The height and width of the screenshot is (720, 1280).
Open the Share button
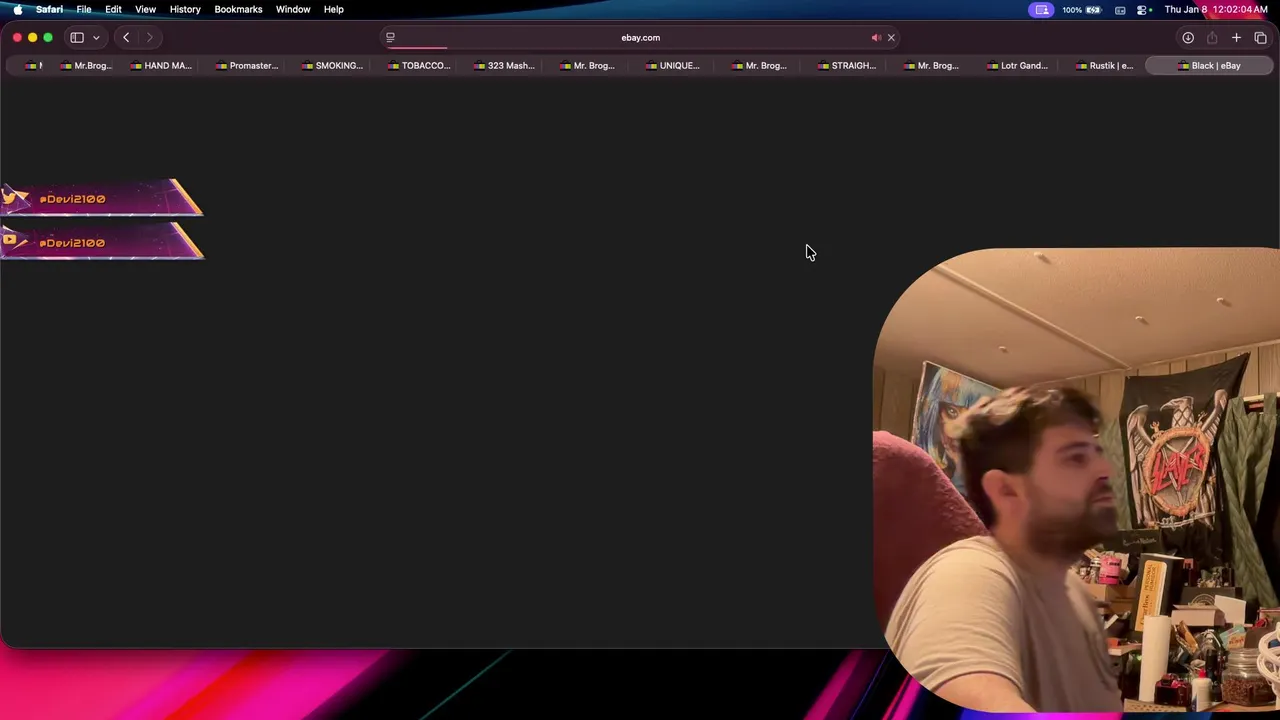pos(1212,37)
